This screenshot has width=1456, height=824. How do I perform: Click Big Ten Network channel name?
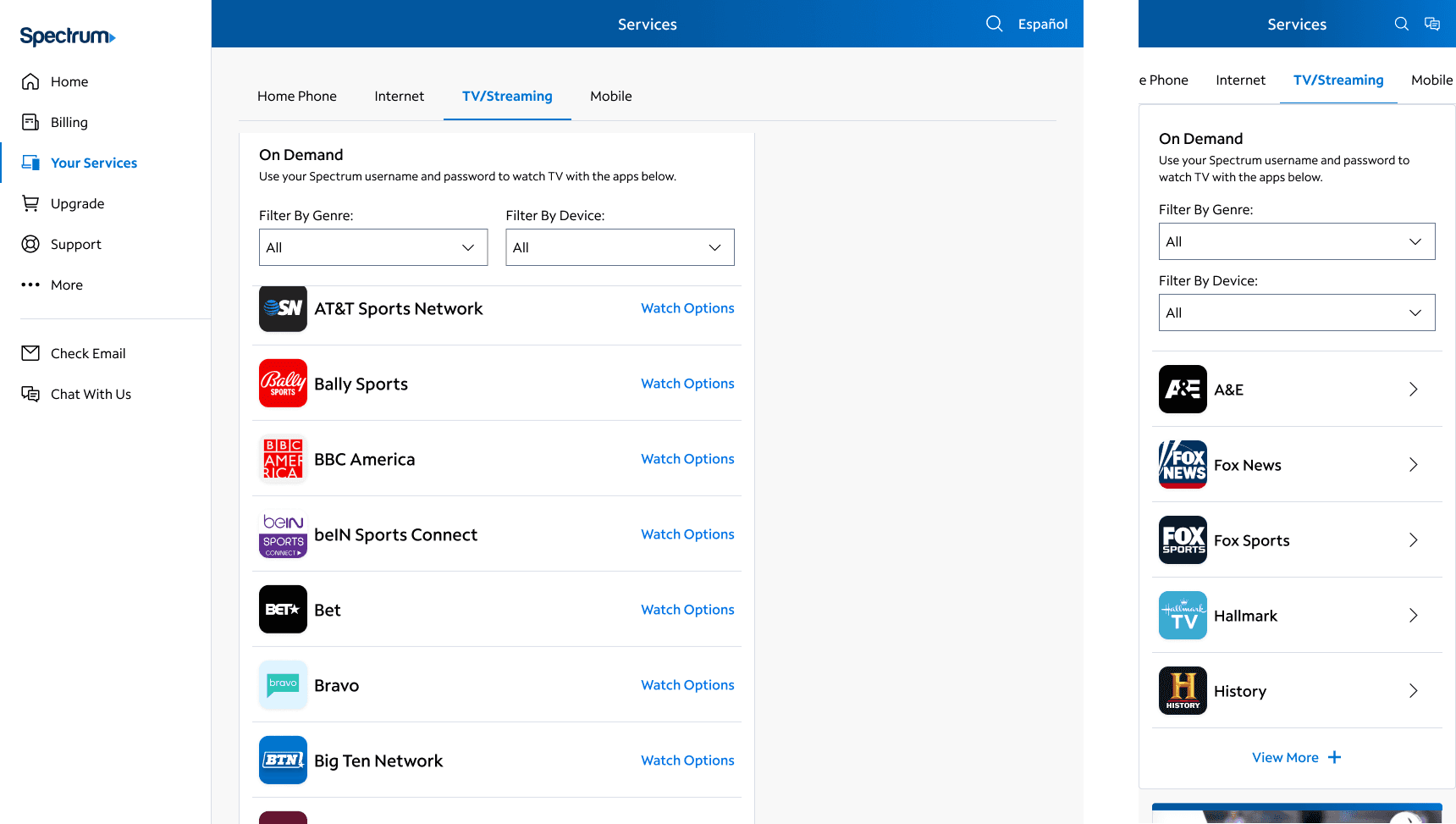(378, 761)
